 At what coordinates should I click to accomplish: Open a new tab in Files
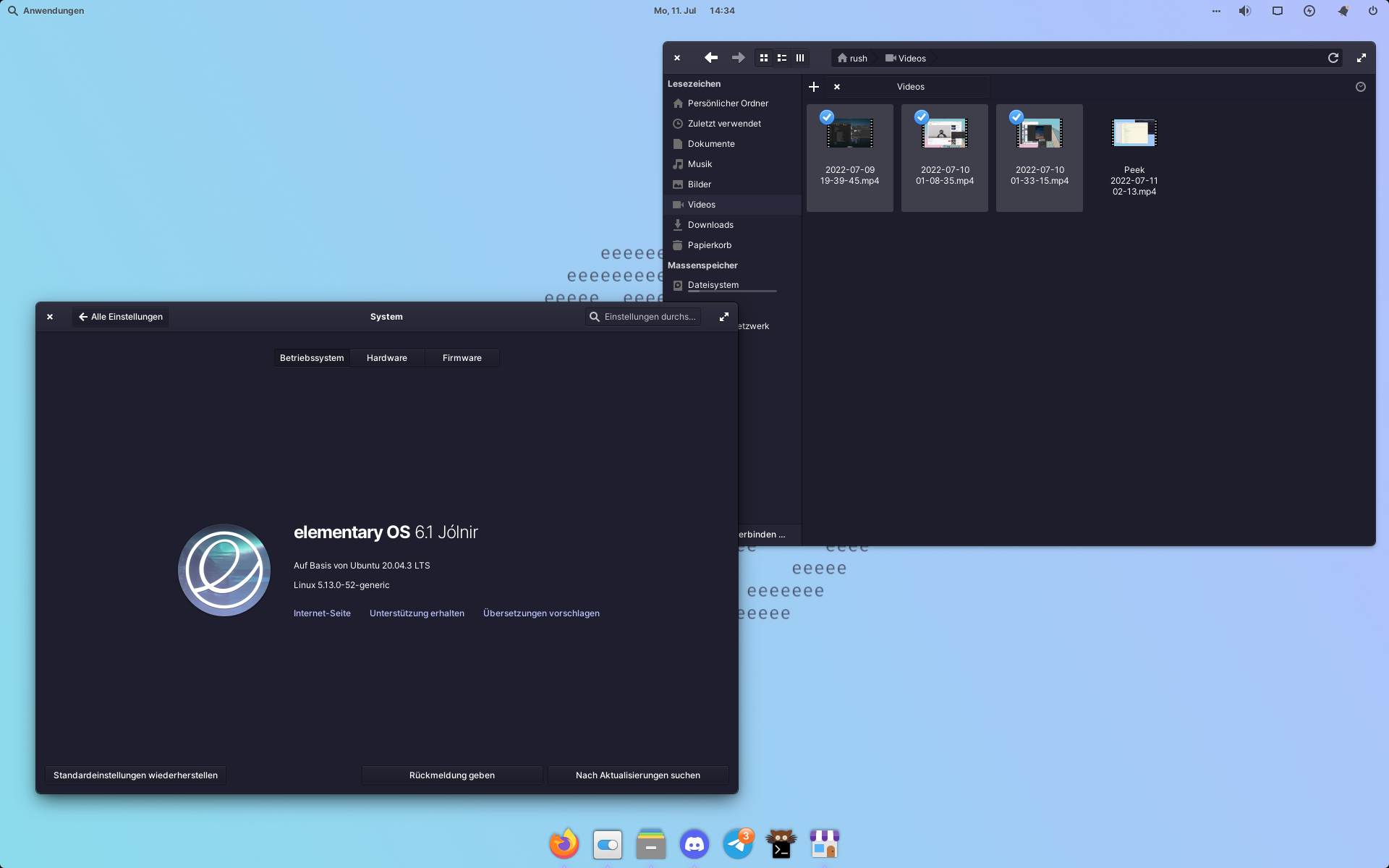pos(814,87)
